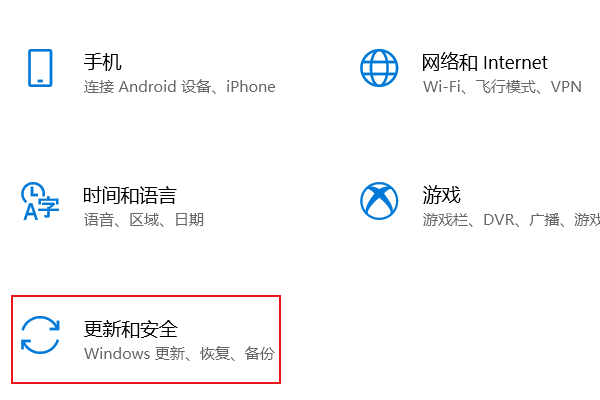Click the word iPhone under 手机
Viewport: 600px width, 400px height.
click(251, 87)
